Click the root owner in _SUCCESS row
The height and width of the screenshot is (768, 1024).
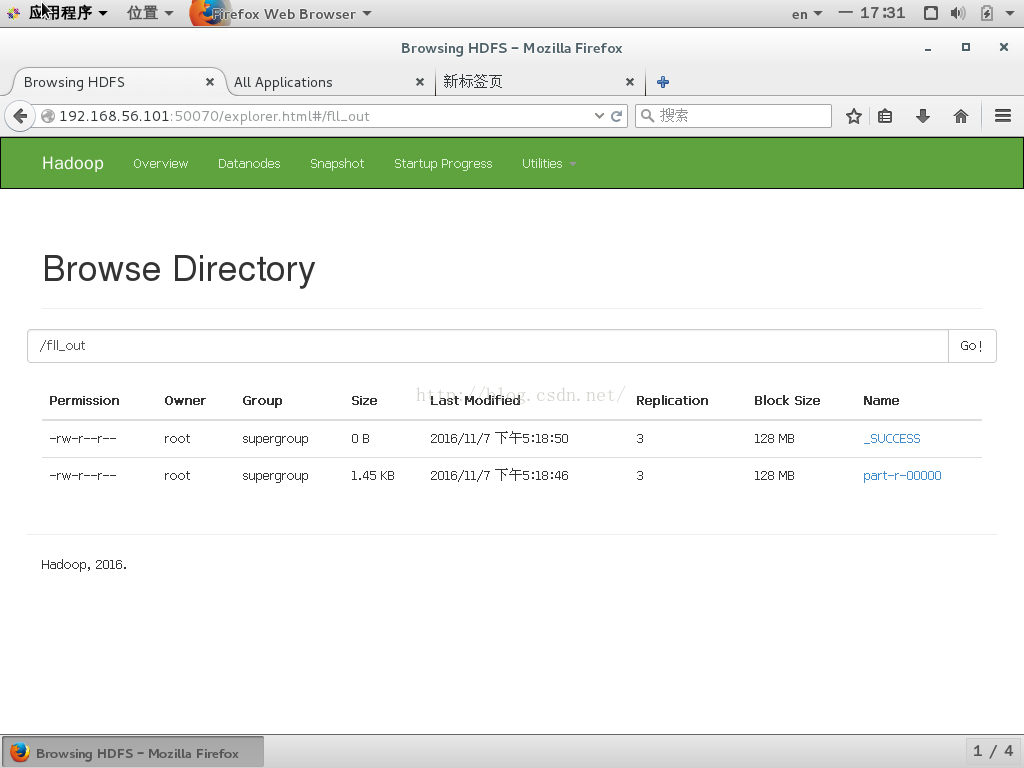click(177, 438)
